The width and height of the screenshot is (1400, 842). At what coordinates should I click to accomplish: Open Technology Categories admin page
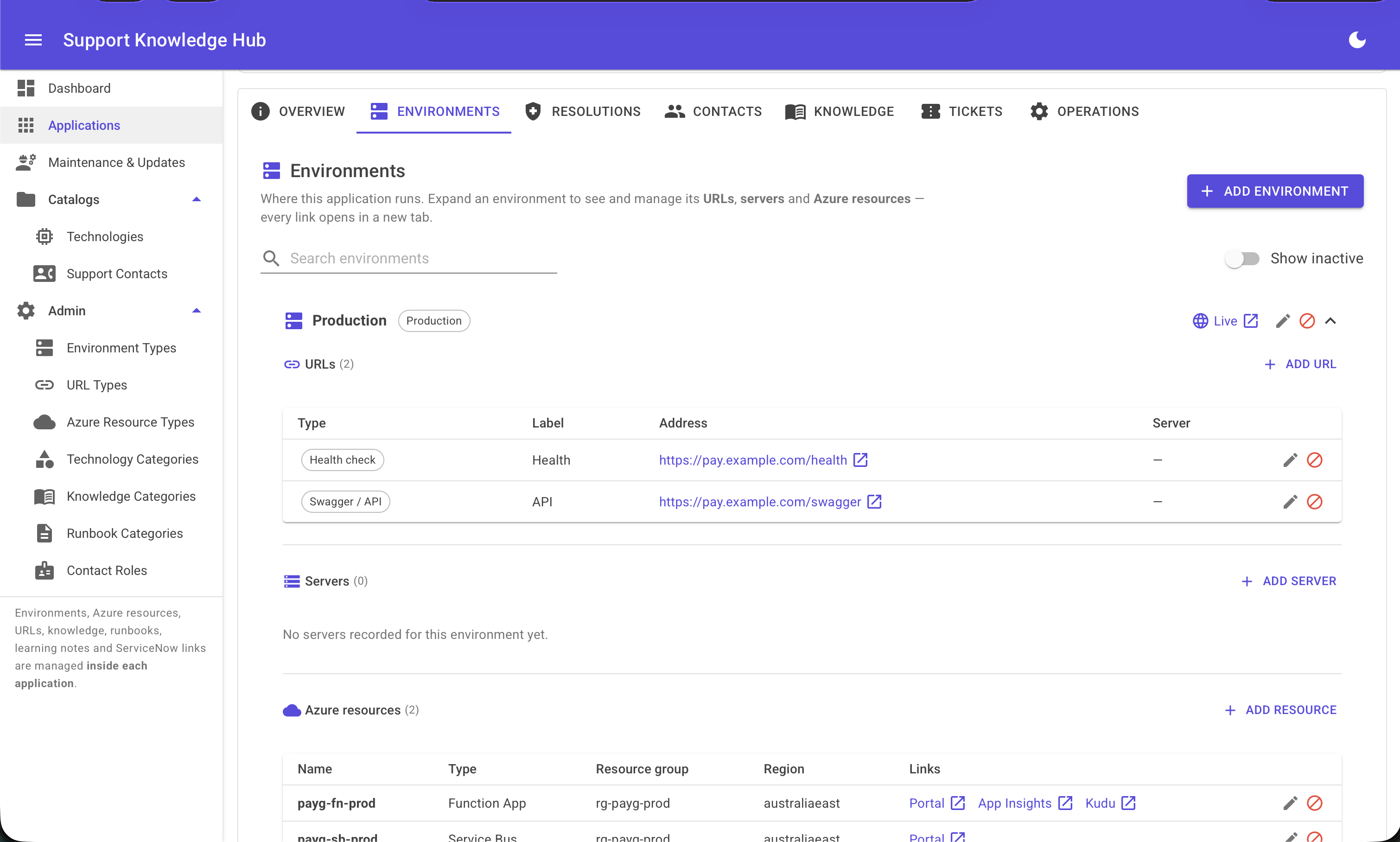pos(111,459)
